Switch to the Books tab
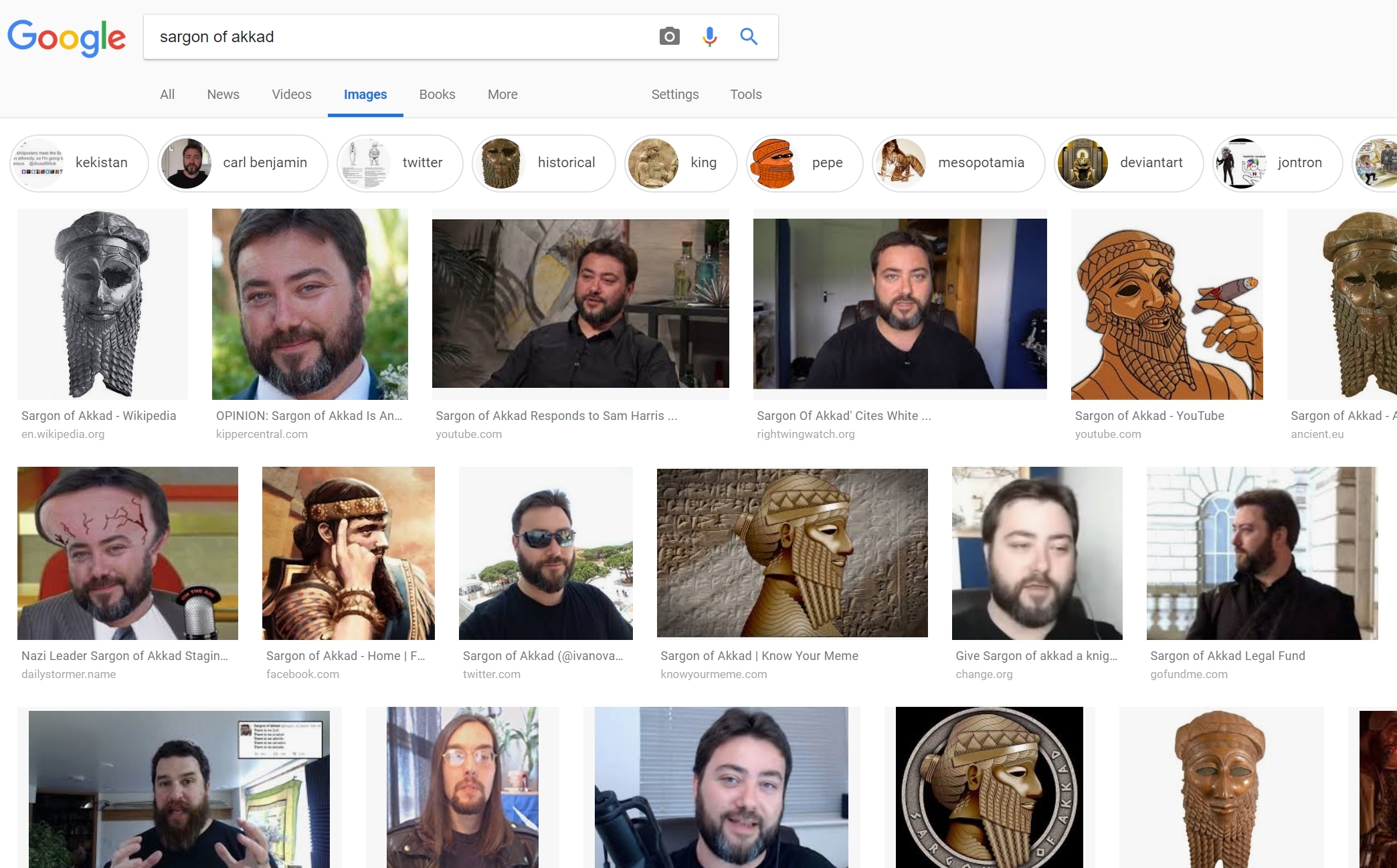 [437, 94]
